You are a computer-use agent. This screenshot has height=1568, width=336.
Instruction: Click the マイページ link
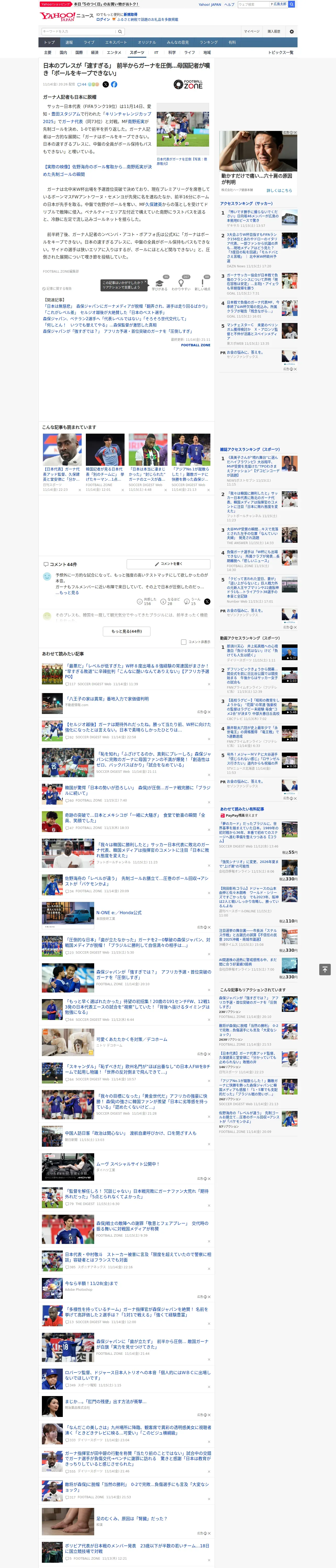(x=251, y=31)
